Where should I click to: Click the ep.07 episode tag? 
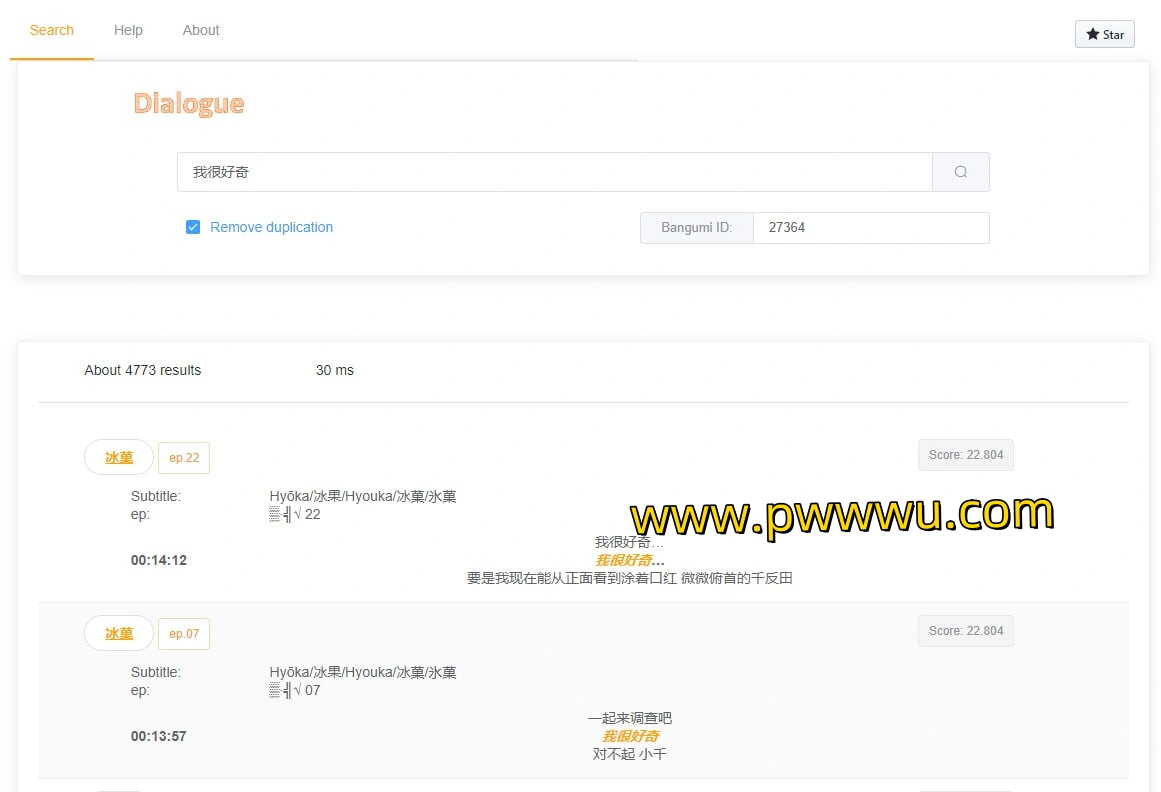click(184, 634)
